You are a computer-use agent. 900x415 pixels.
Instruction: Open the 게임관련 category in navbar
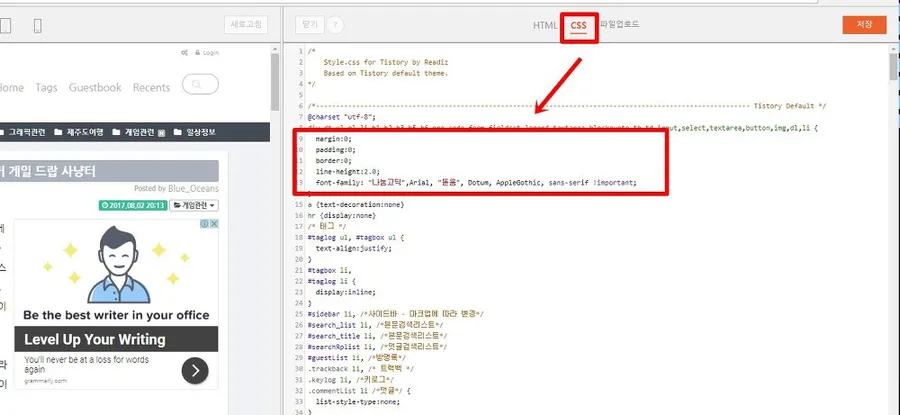[139, 132]
